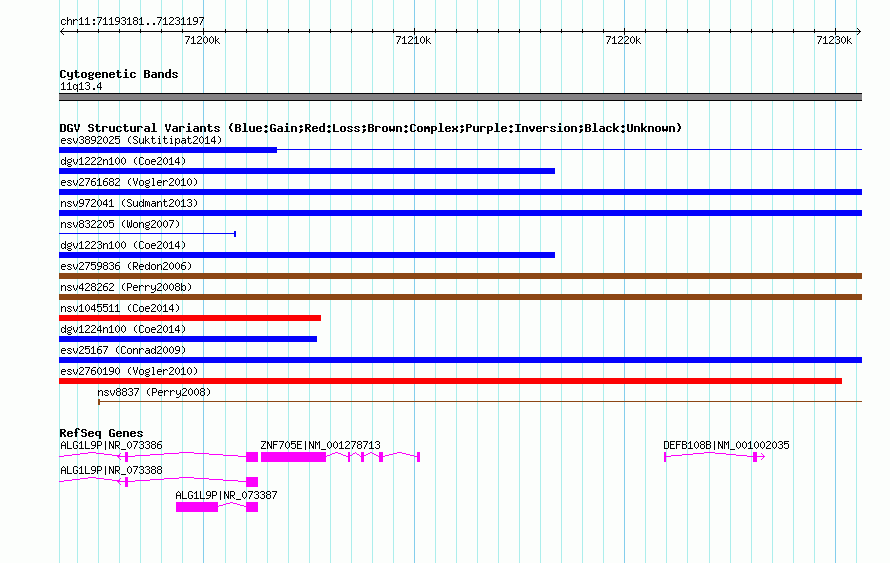Select the red nsv1045511 (Coe2014) loss bar
This screenshot has width=890, height=563.
[x=190, y=318]
